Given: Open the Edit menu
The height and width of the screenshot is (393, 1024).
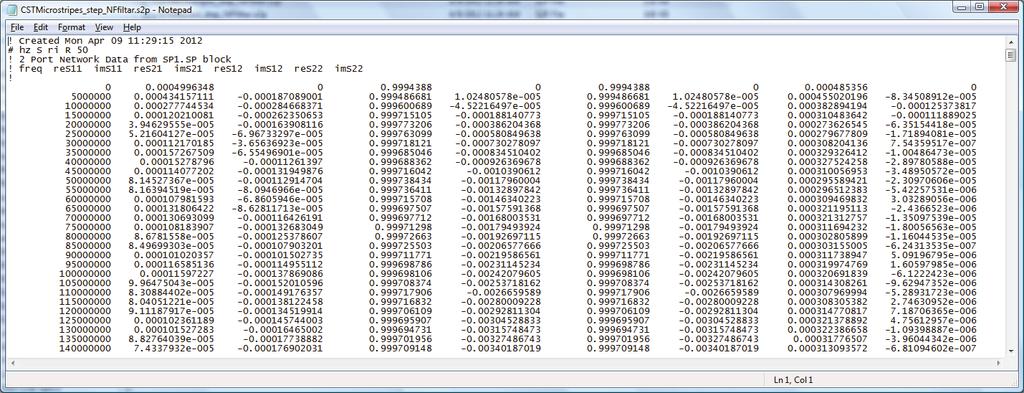Looking at the screenshot, I should [41, 27].
